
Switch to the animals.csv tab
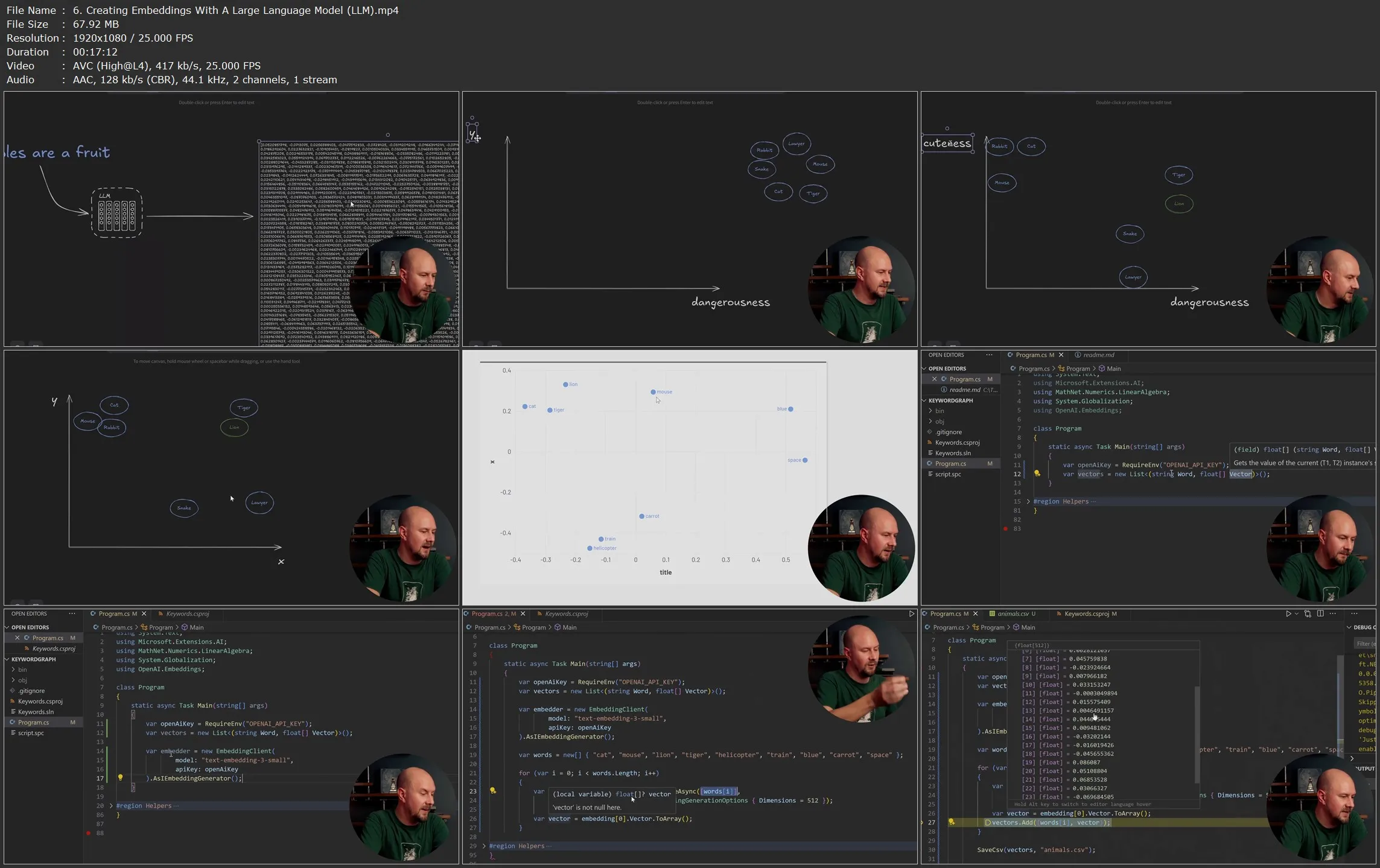pyautogui.click(x=1013, y=614)
